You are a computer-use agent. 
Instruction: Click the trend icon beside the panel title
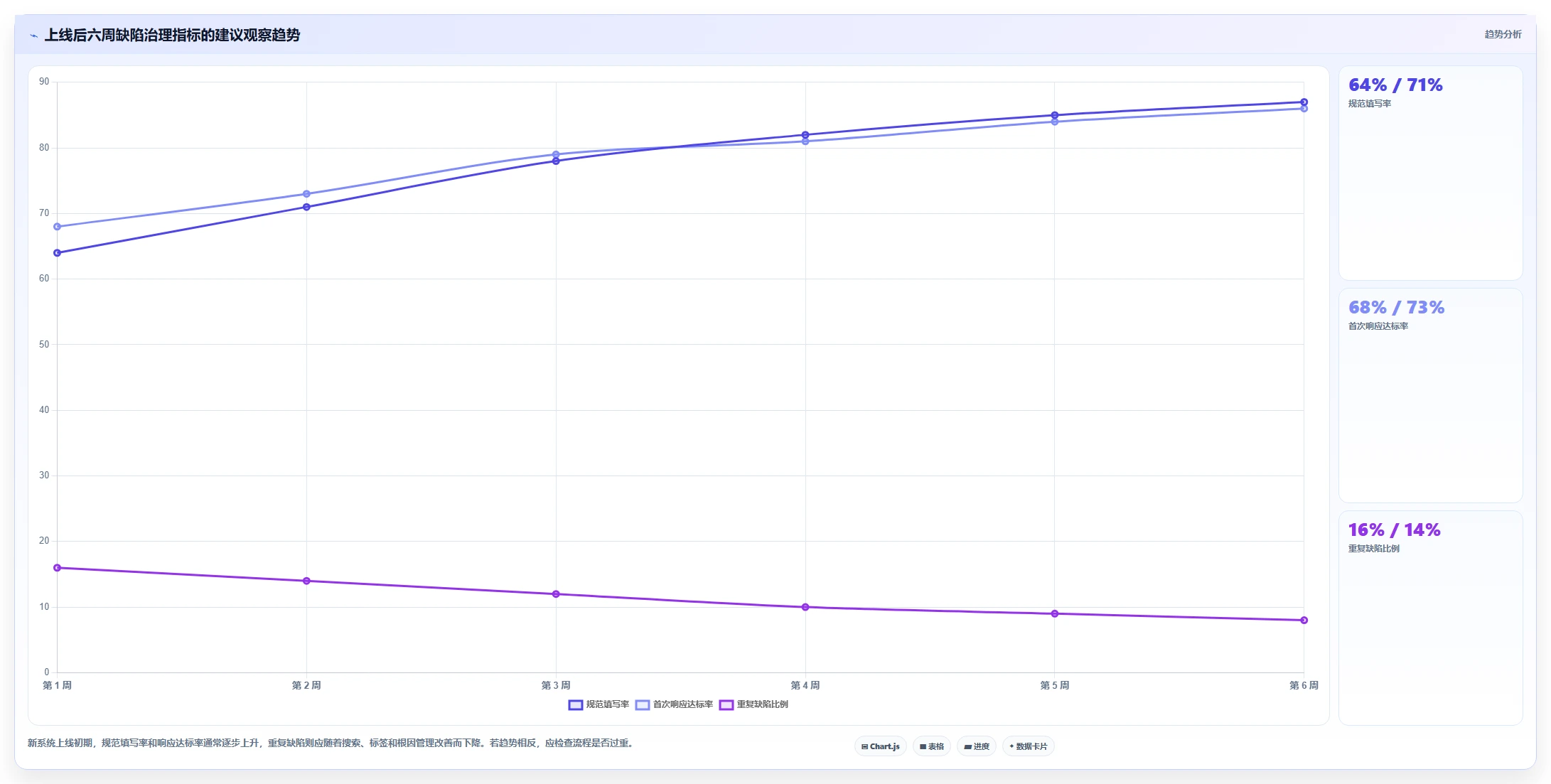[x=33, y=36]
